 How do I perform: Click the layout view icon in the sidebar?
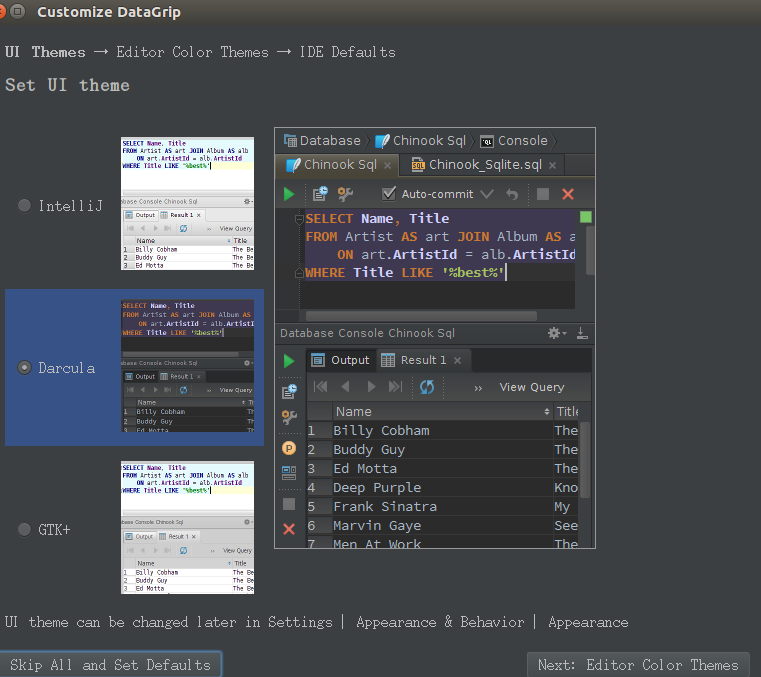289,473
